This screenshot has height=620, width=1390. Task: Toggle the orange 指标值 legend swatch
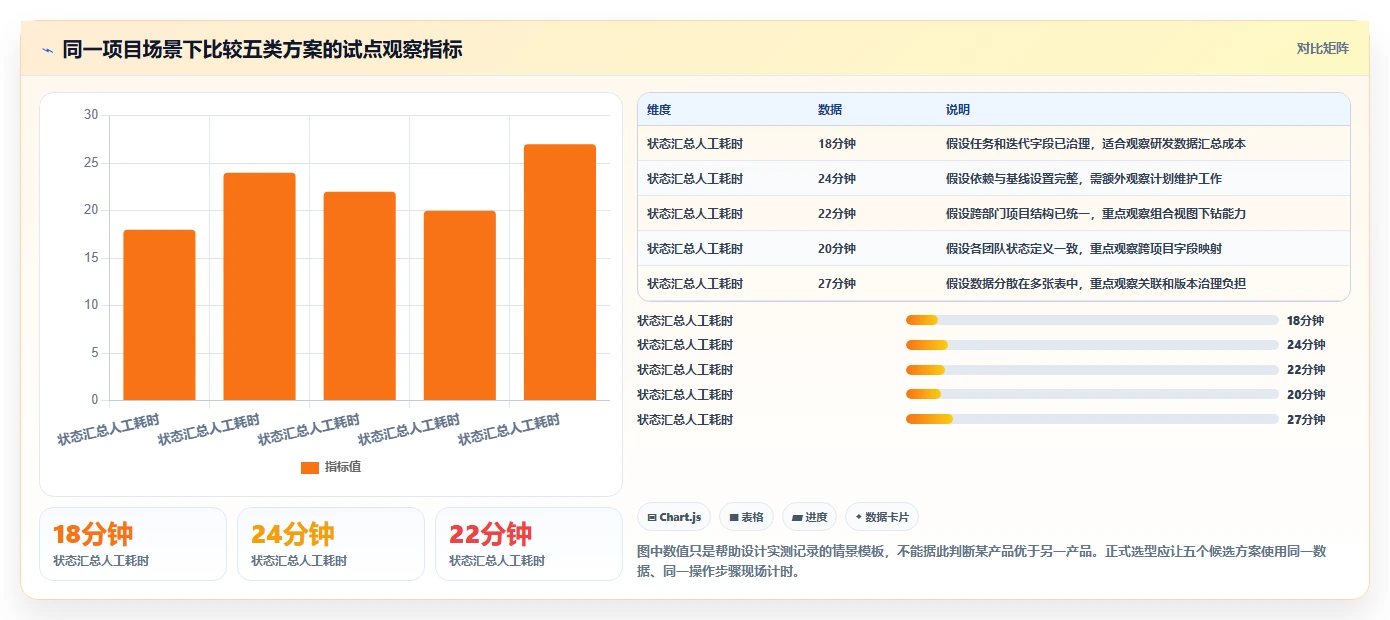tap(310, 467)
